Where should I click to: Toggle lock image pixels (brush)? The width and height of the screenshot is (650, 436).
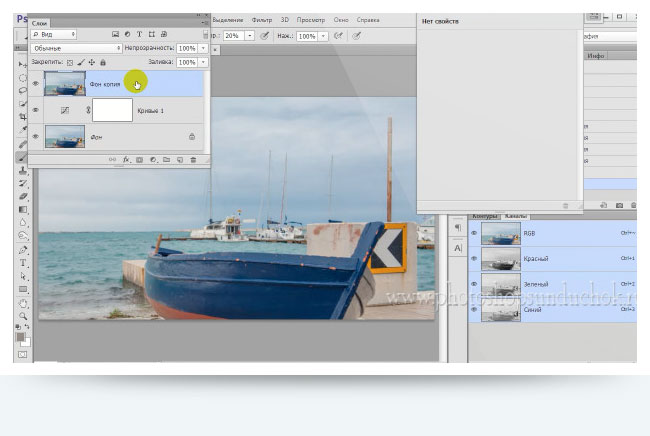(x=81, y=63)
